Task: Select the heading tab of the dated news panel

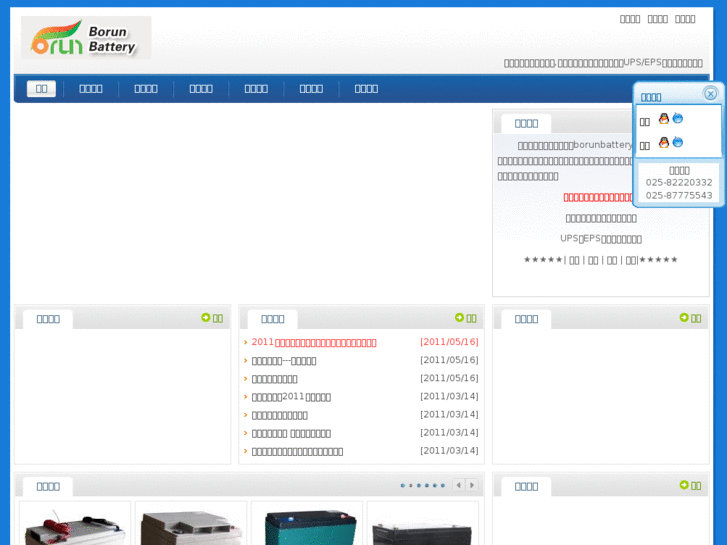Action: pos(273,319)
